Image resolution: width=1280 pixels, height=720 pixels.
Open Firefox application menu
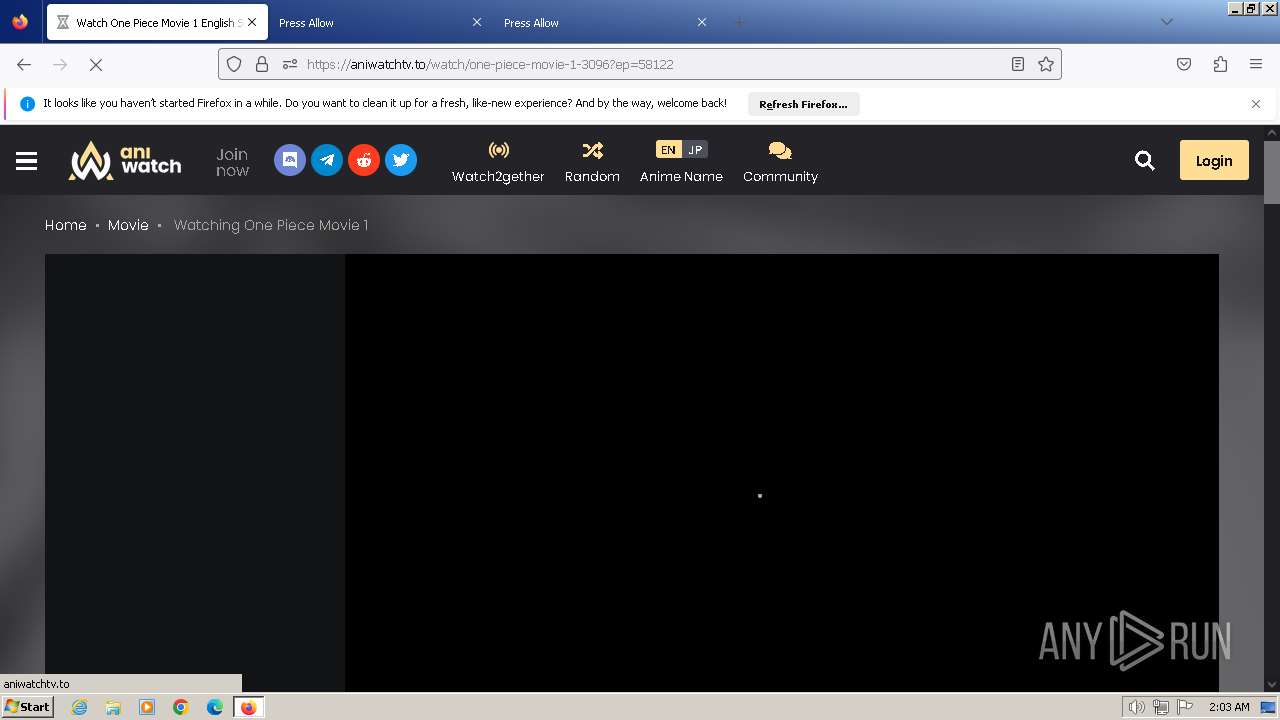pos(1256,64)
